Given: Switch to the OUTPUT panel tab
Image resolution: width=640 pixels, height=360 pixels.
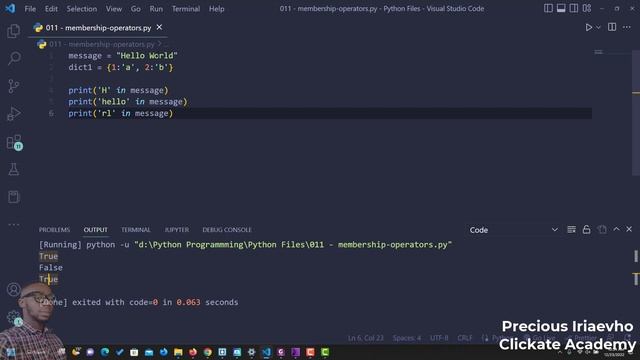Looking at the screenshot, I should [x=96, y=230].
